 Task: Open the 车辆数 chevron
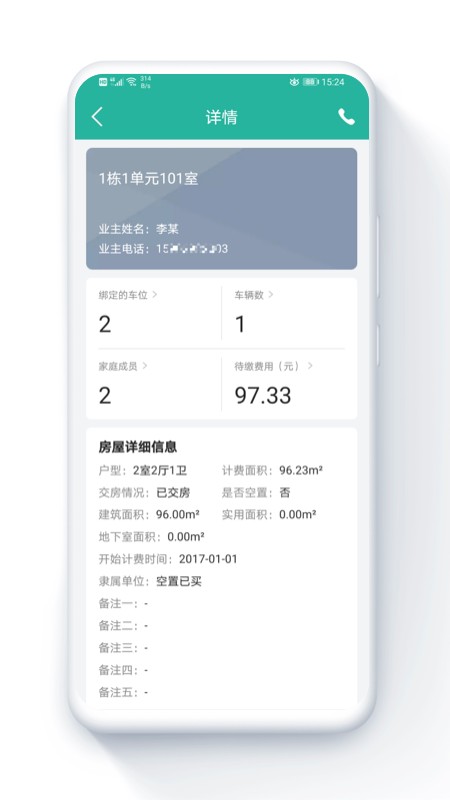click(x=271, y=294)
